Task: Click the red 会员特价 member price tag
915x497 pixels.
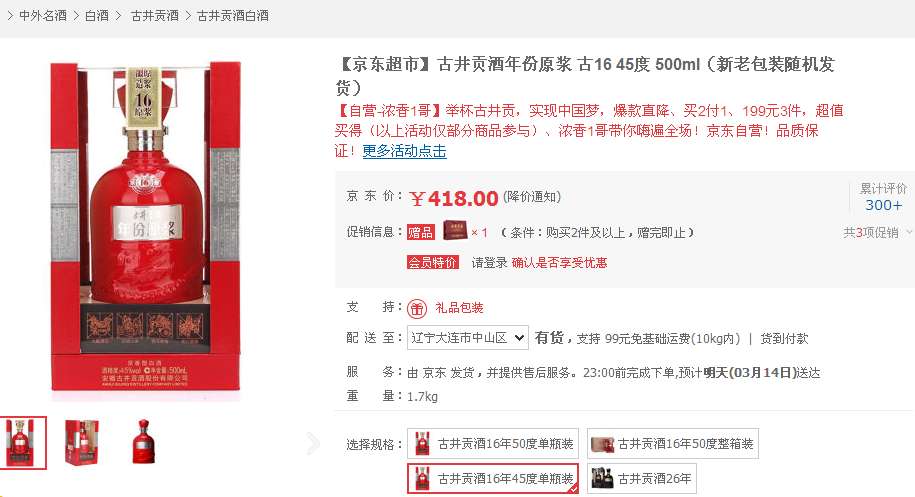Action: (x=433, y=262)
